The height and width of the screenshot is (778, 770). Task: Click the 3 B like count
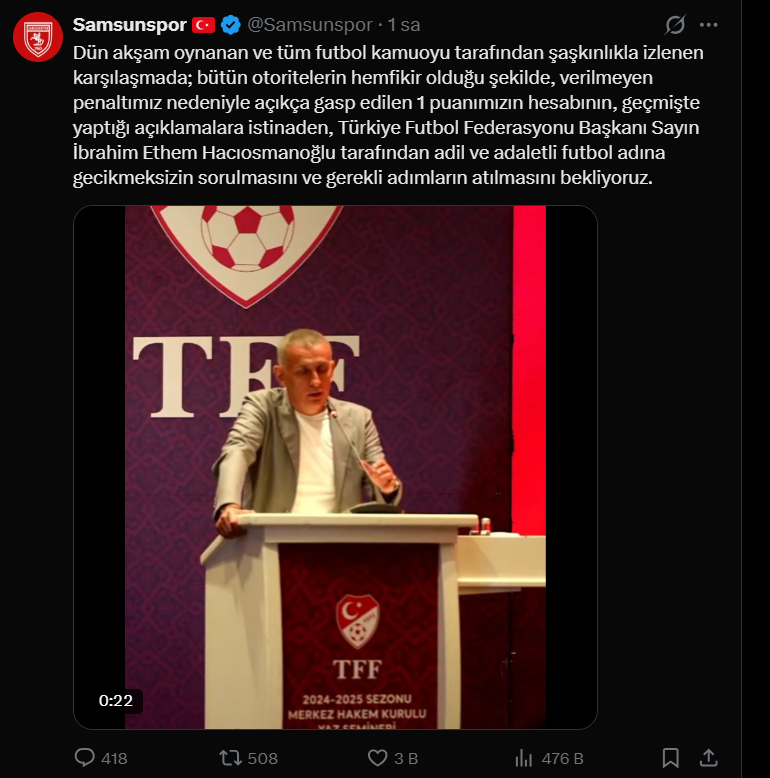point(406,759)
